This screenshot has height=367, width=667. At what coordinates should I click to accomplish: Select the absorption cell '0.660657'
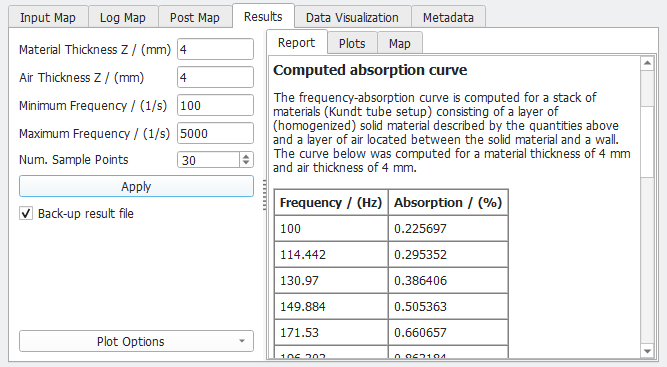pyautogui.click(x=448, y=332)
